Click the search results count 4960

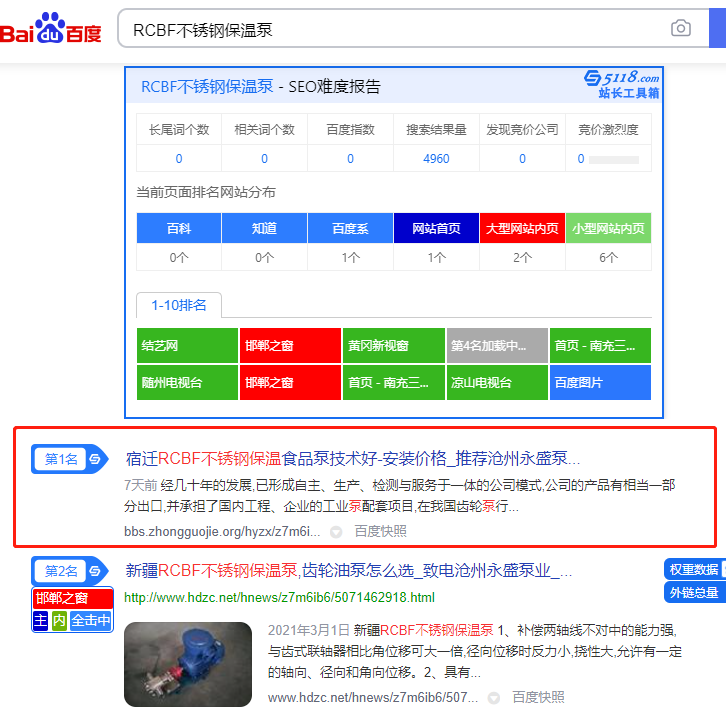(436, 159)
